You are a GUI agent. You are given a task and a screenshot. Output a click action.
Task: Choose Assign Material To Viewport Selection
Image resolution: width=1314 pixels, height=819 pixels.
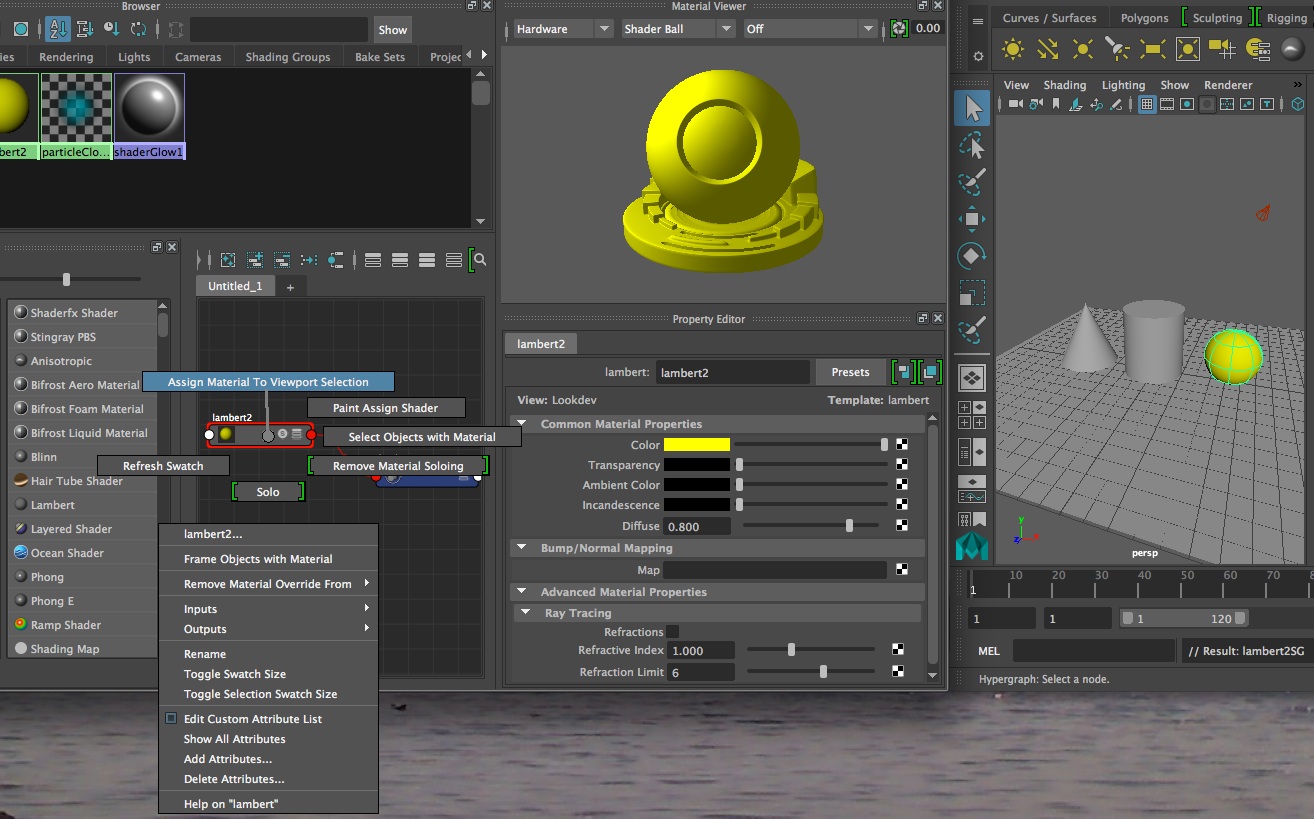268,382
